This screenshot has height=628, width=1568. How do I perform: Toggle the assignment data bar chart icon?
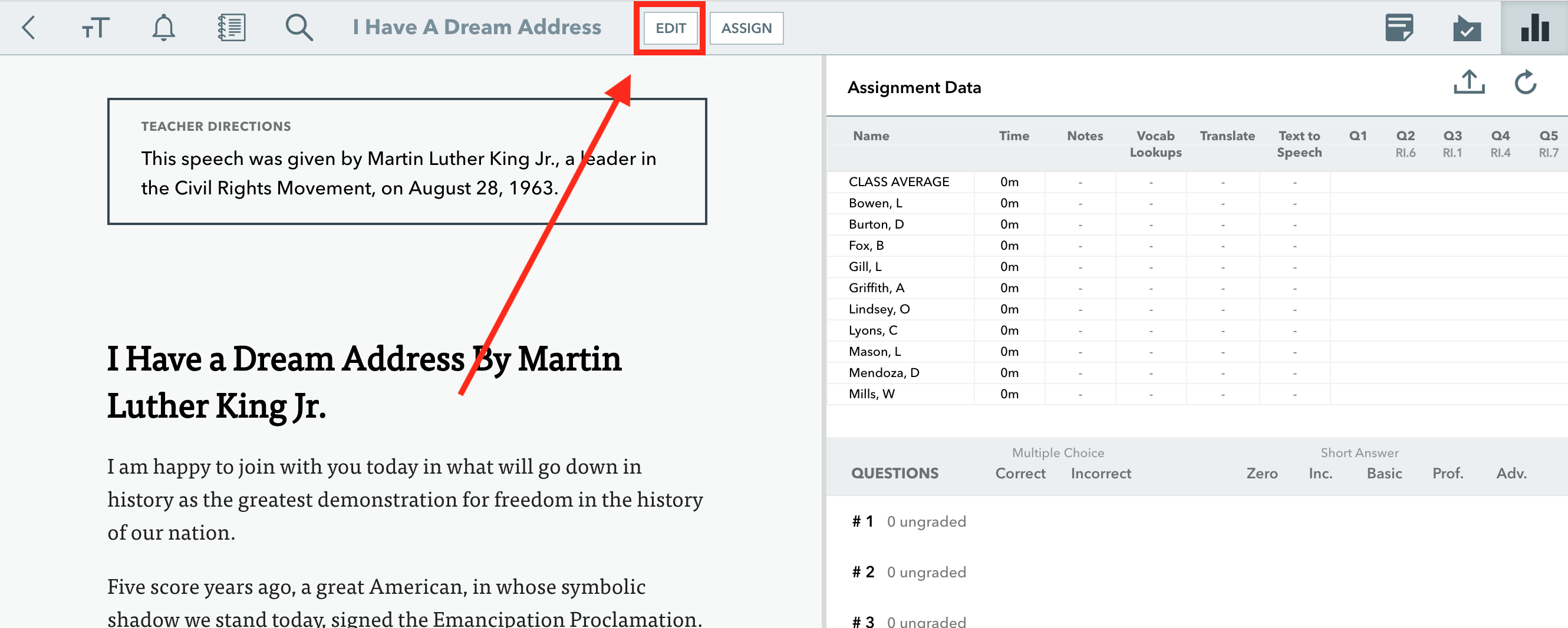pyautogui.click(x=1534, y=28)
